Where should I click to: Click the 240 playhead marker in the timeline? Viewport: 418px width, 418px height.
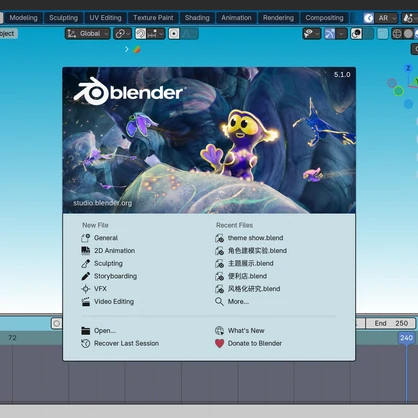[x=406, y=338]
